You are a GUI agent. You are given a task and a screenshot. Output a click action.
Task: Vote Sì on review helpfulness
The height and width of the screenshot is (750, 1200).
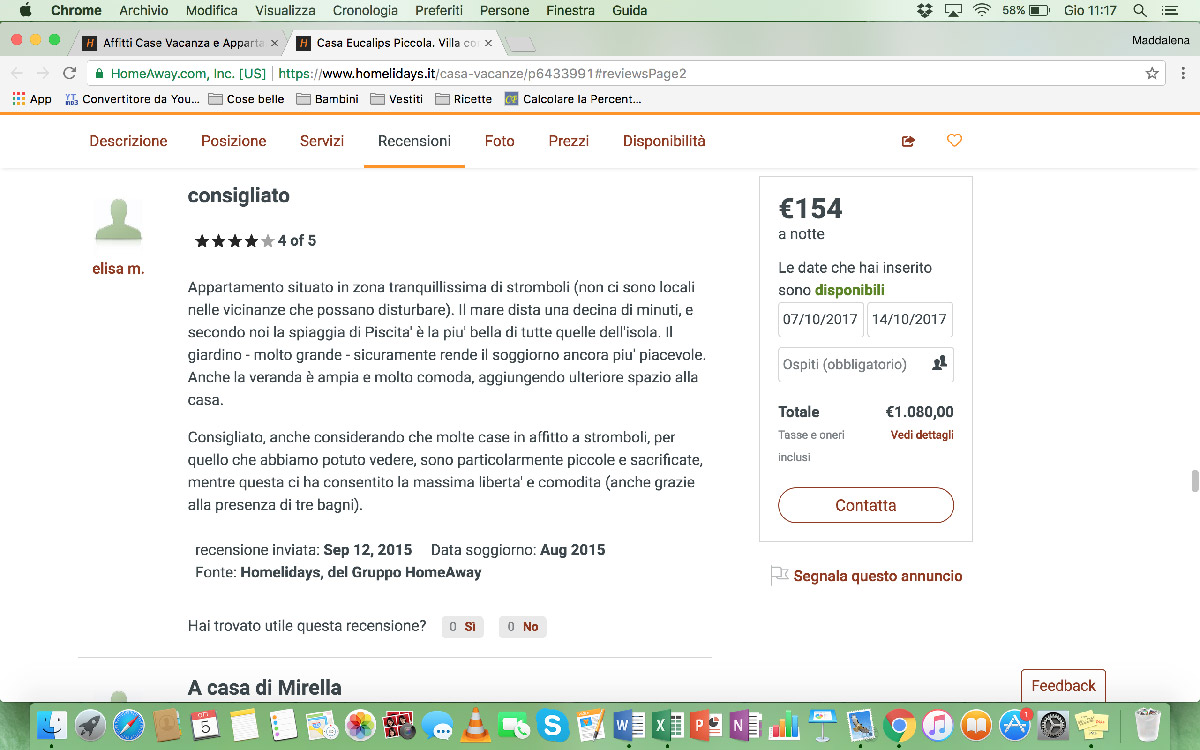tap(462, 627)
